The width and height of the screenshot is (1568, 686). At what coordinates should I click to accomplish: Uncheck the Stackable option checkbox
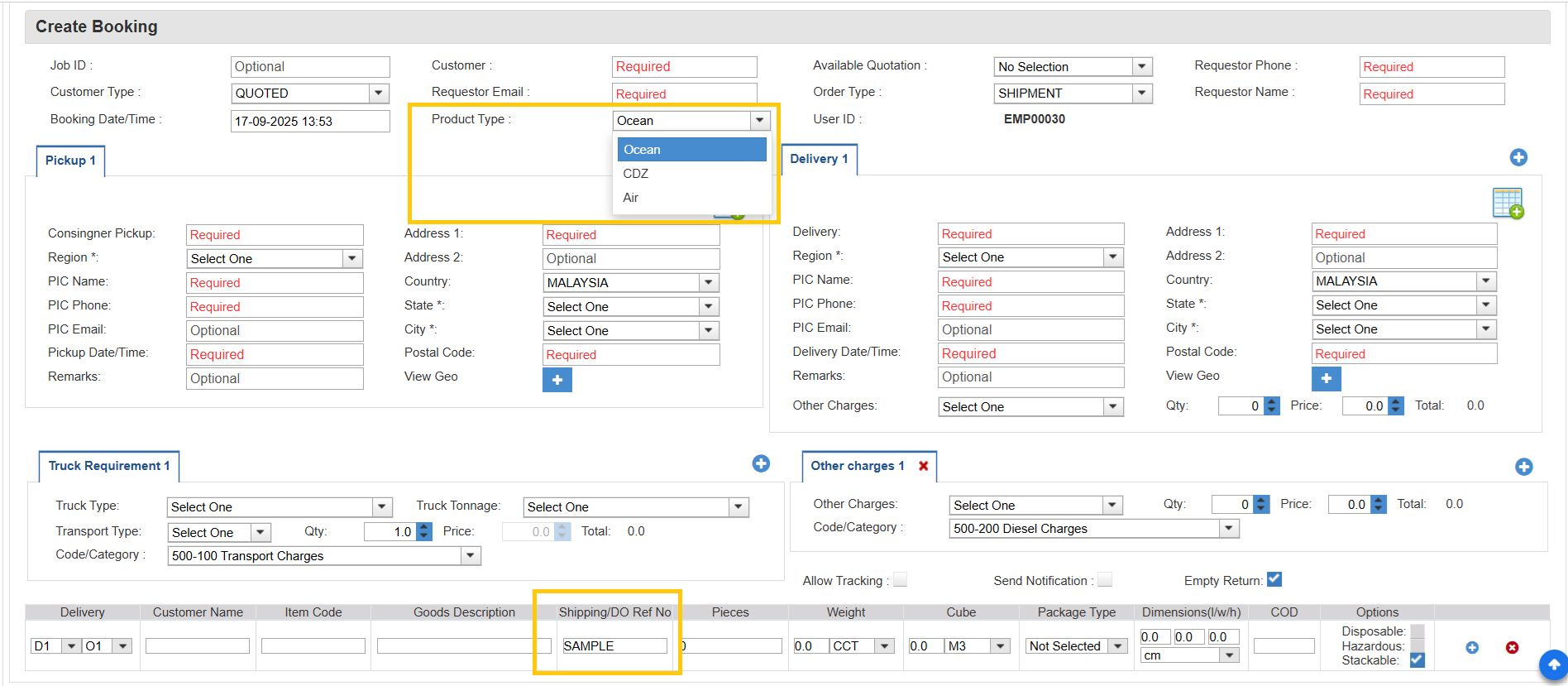click(x=1417, y=660)
